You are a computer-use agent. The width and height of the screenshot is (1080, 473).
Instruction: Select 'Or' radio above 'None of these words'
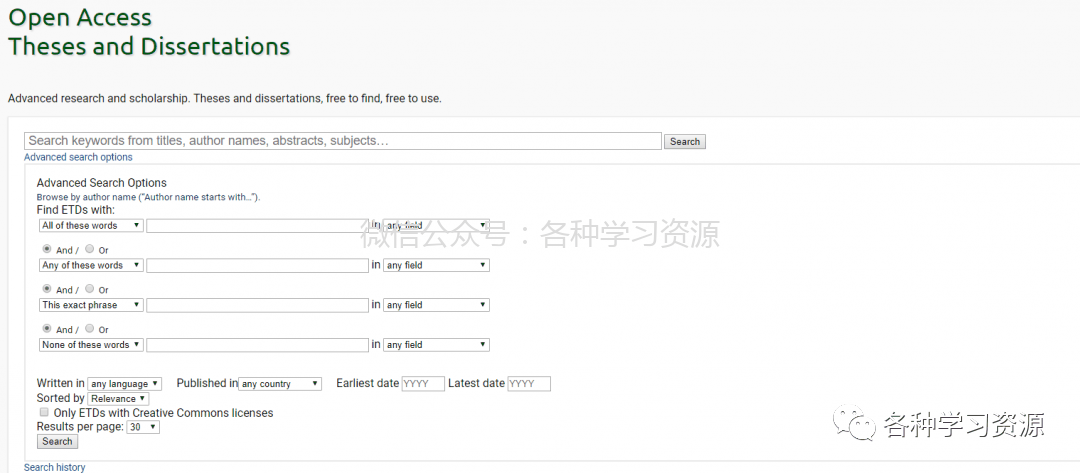(90, 329)
